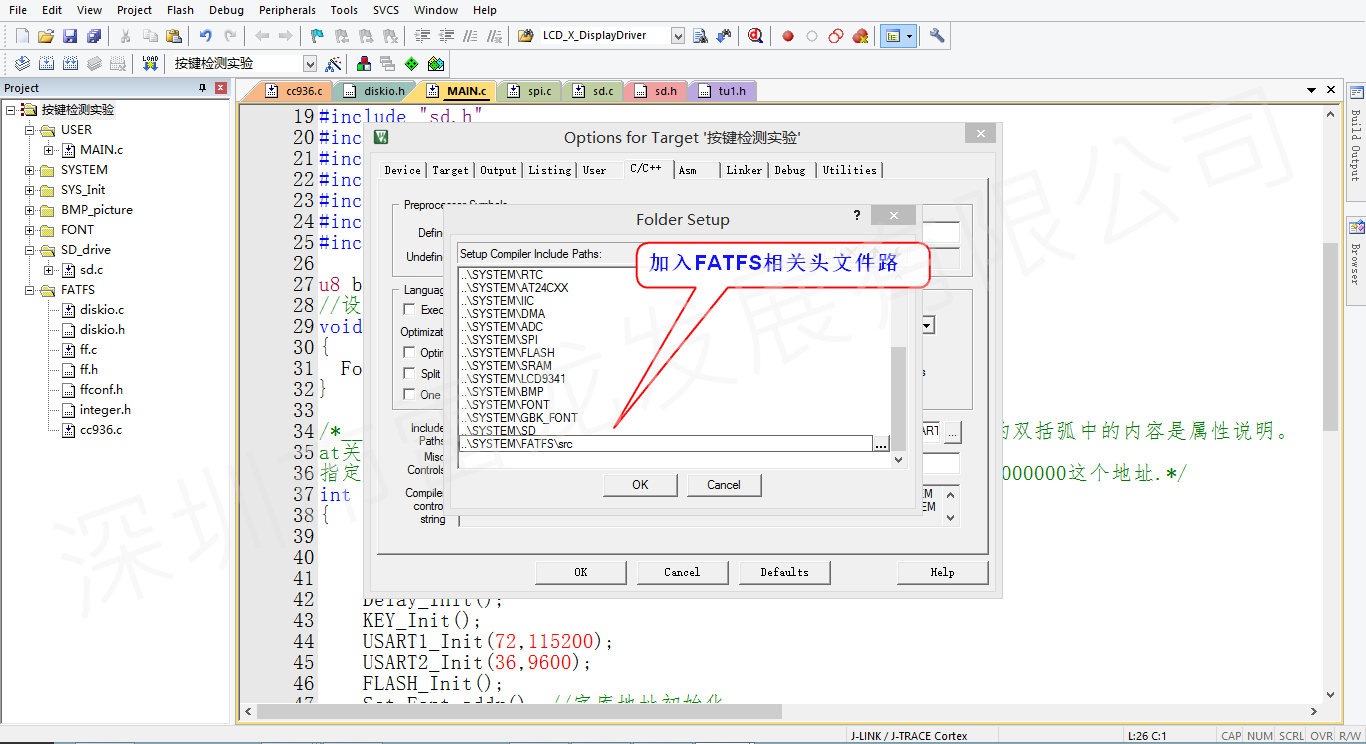Click the Undo arrow icon
Screen dimensions: 1366x744
click(x=205, y=36)
